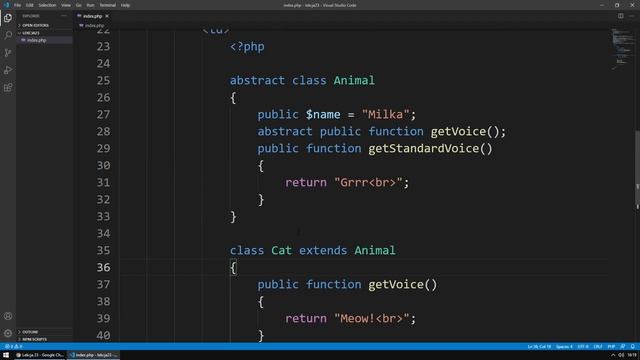Click the Ln/Col cursor position indicator
The height and width of the screenshot is (360, 640).
[x=539, y=347]
